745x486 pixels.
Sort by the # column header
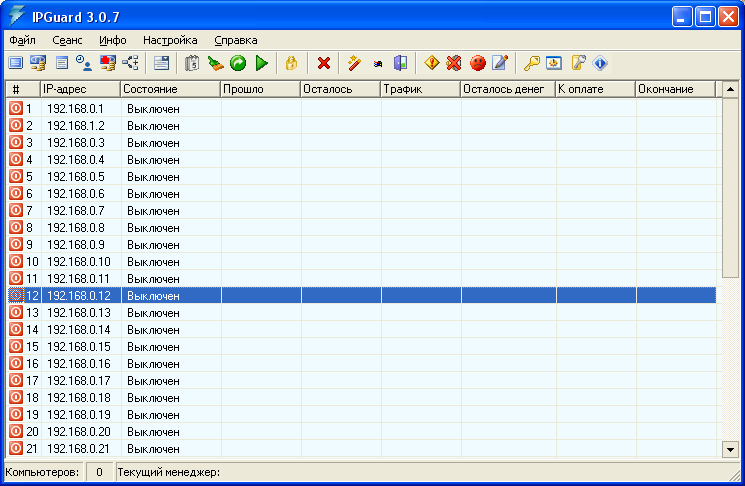(x=23, y=89)
